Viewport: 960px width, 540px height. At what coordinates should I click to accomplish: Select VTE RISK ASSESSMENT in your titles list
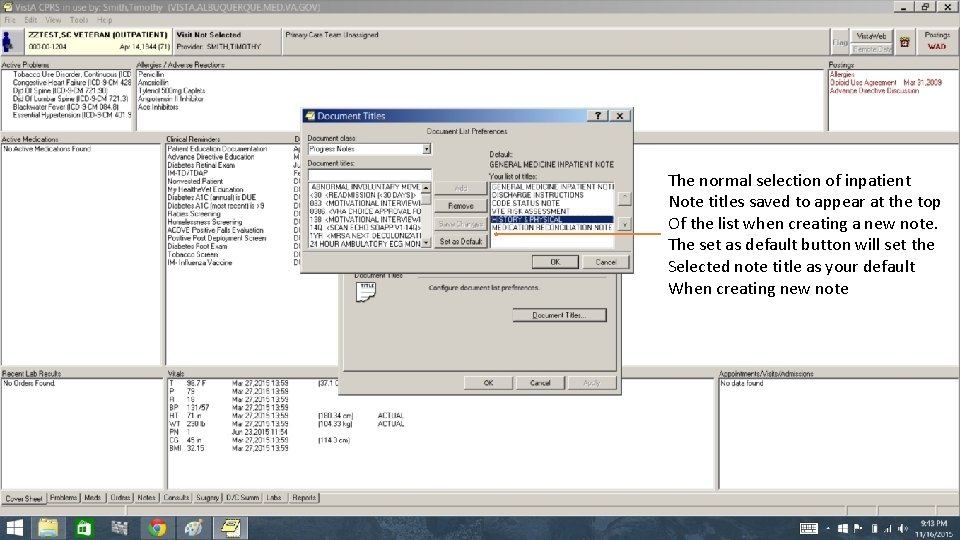pyautogui.click(x=552, y=211)
